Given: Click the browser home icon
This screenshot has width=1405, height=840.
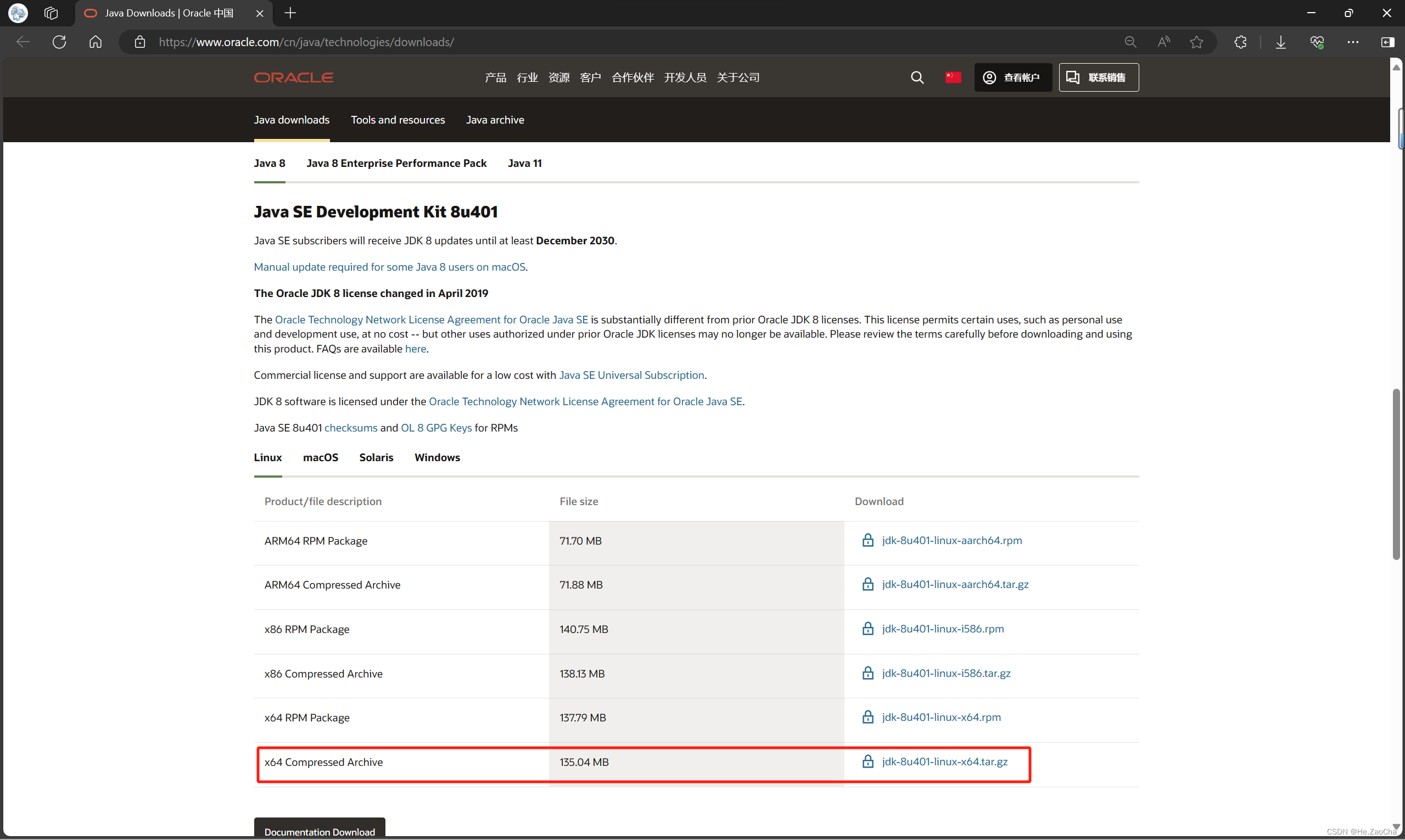Looking at the screenshot, I should pyautogui.click(x=96, y=42).
